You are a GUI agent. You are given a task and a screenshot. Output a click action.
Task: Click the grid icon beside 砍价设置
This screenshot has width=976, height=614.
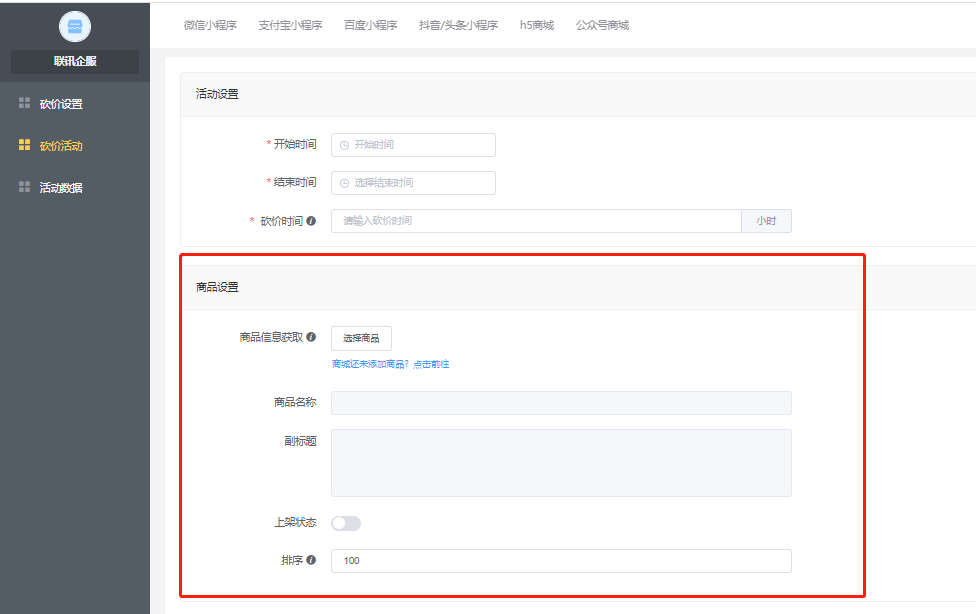click(24, 103)
